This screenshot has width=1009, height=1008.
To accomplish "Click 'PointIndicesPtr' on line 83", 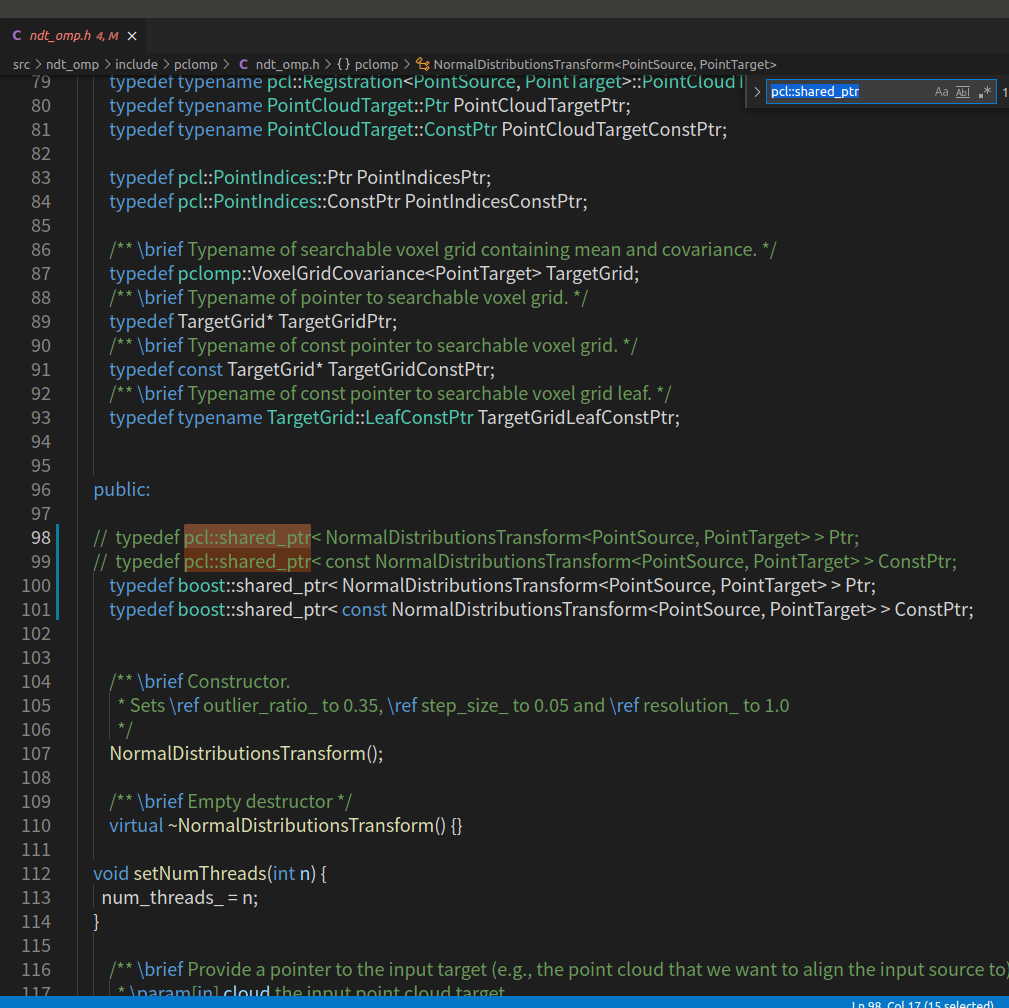I will pyautogui.click(x=421, y=178).
